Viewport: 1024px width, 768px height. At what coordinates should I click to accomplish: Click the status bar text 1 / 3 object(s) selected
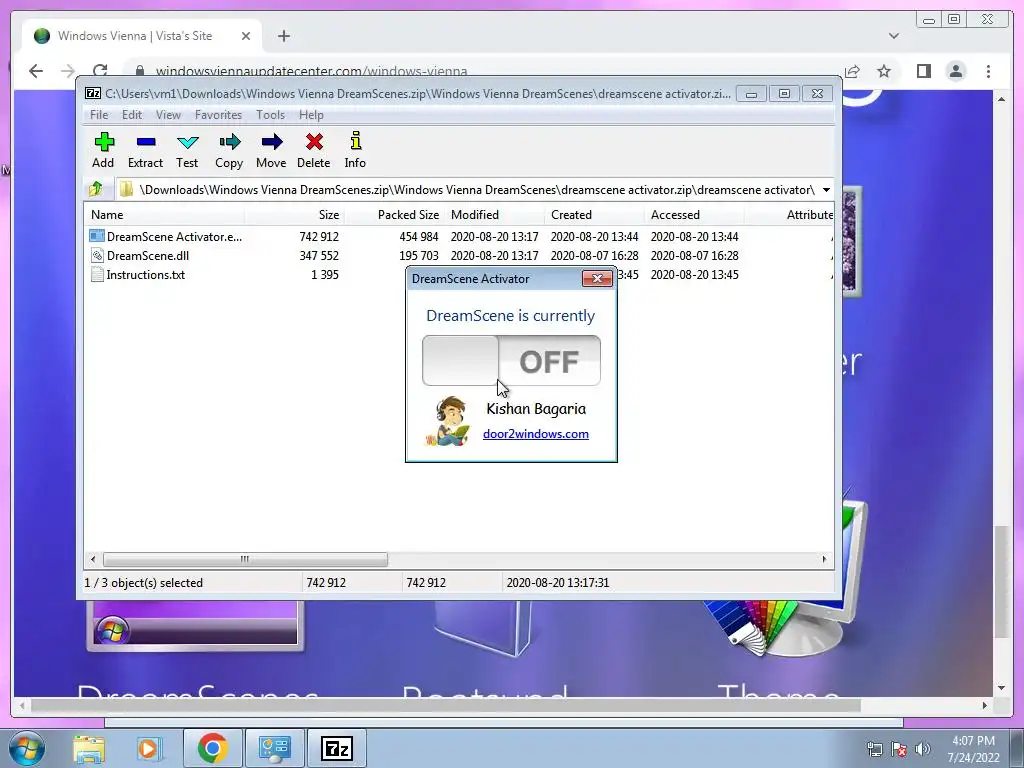click(144, 583)
